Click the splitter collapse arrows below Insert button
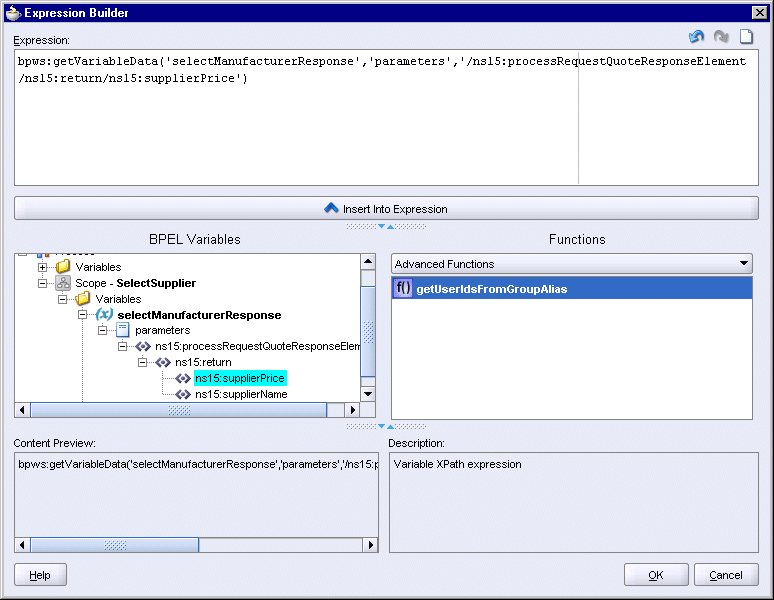 386,226
